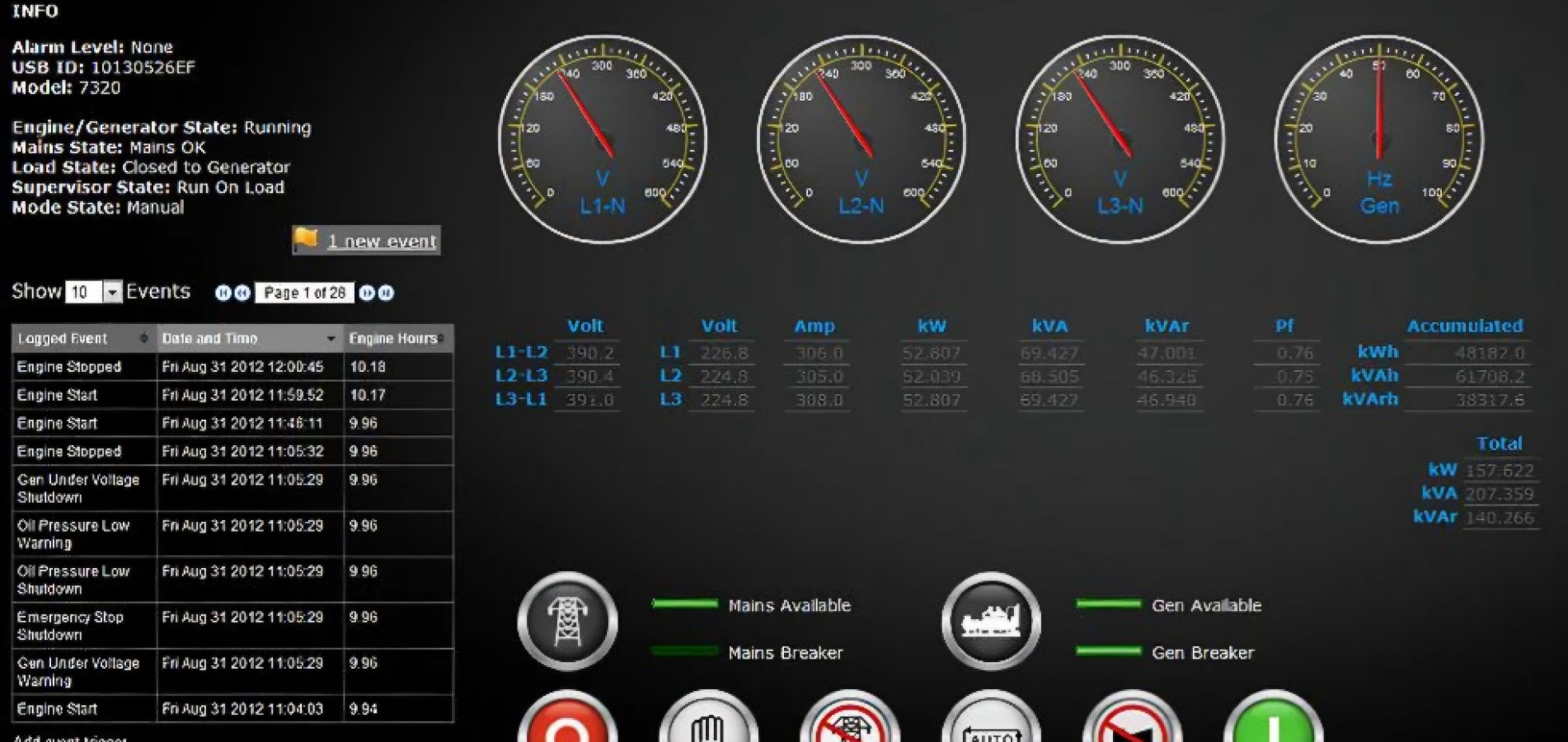
Task: Go to next events page
Action: [367, 293]
